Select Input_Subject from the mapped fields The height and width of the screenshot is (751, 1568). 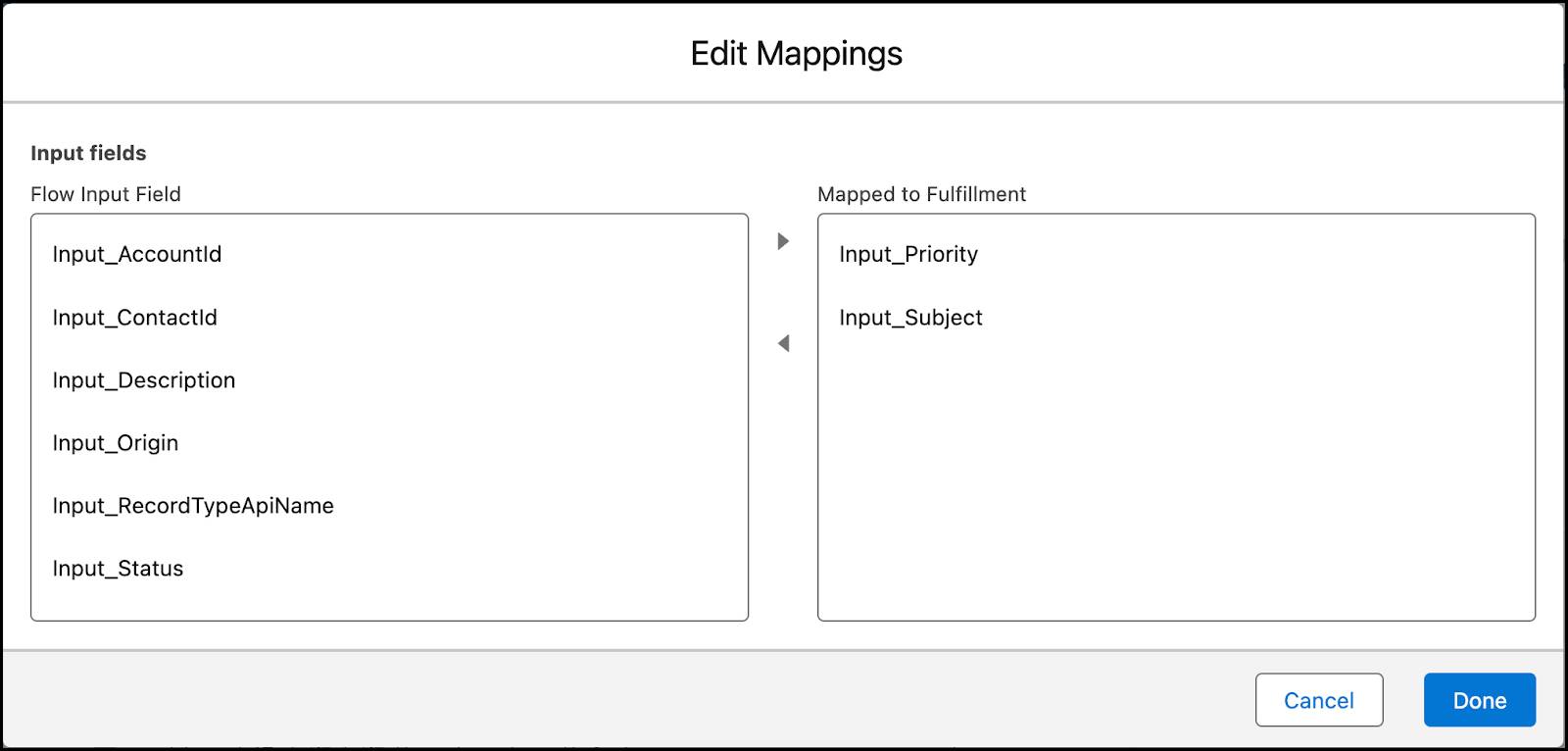click(x=910, y=318)
